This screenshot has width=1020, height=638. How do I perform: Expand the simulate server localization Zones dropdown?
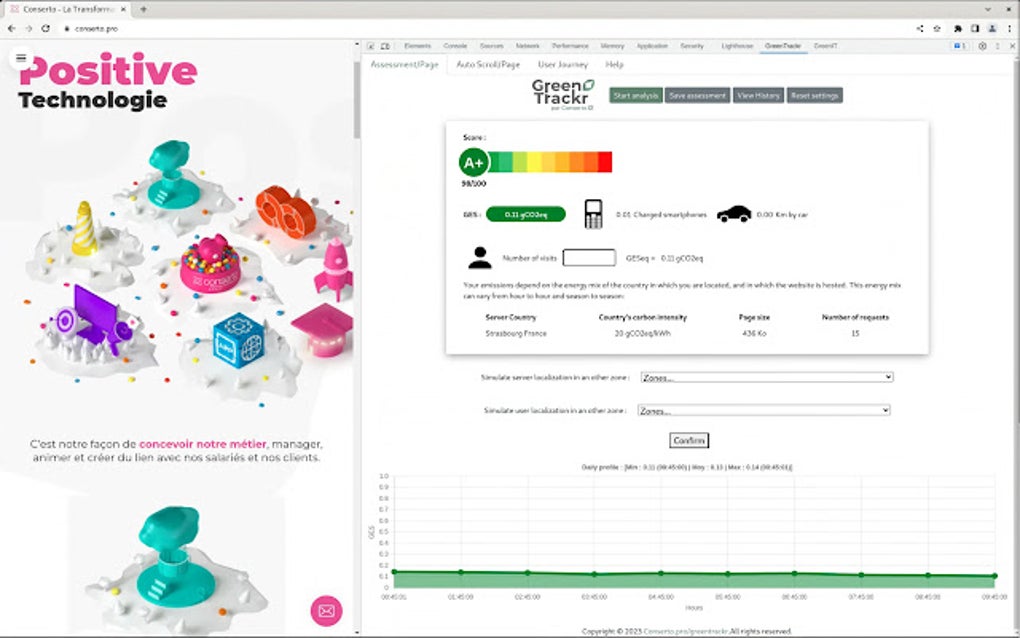(766, 377)
